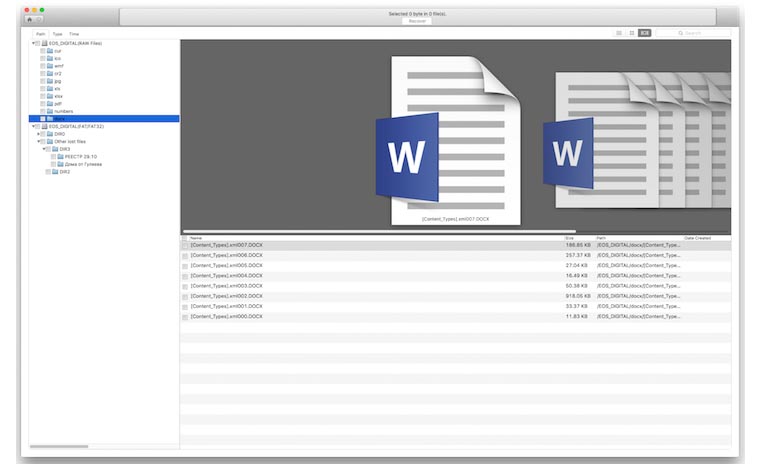Select the xlsx folder icon
The image size is (760, 466).
coord(50,96)
